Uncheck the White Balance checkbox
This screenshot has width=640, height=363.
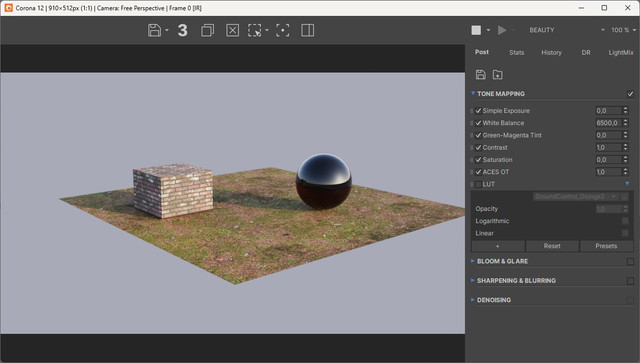478,123
